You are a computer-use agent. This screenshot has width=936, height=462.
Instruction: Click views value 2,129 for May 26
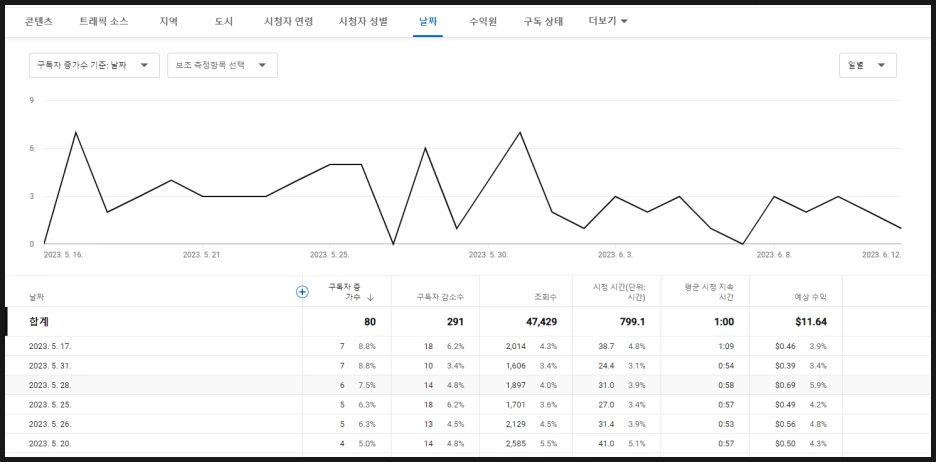(x=516, y=424)
